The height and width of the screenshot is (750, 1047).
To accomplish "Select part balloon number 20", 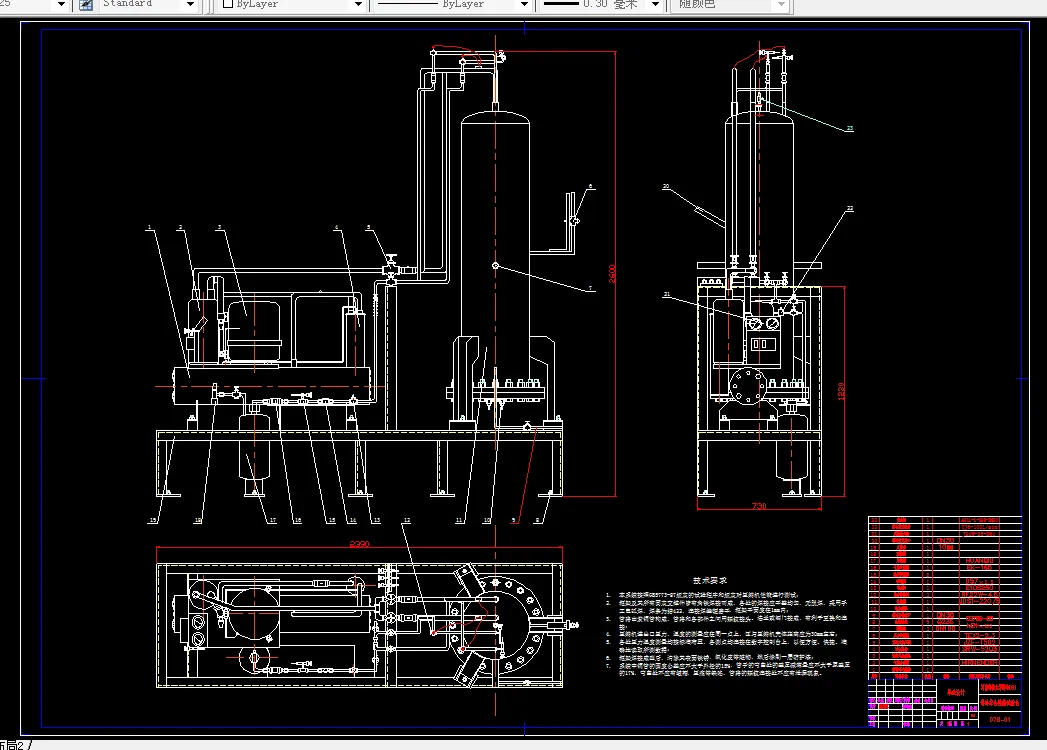I will [666, 186].
